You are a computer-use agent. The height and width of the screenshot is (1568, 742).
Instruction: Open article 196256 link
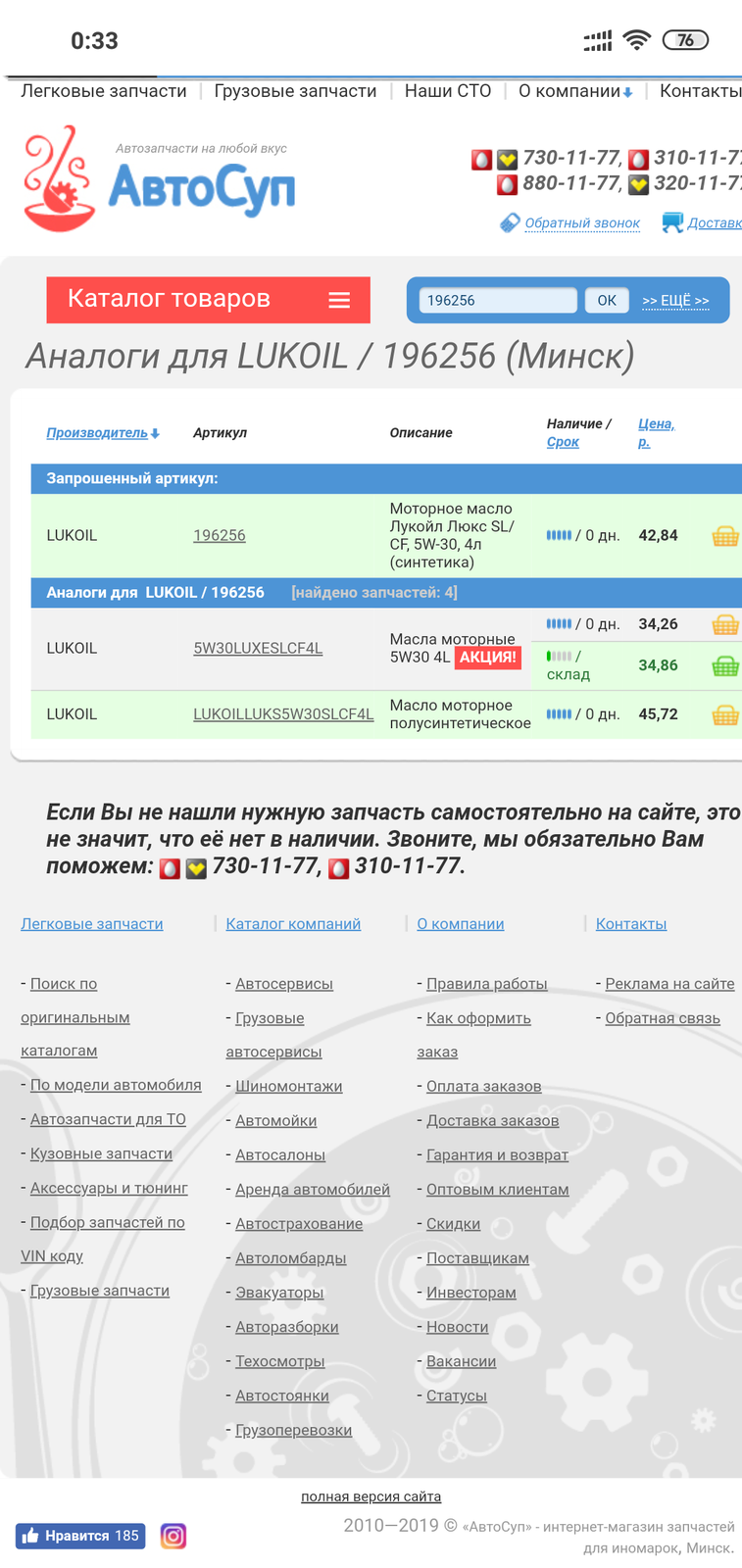tap(220, 536)
